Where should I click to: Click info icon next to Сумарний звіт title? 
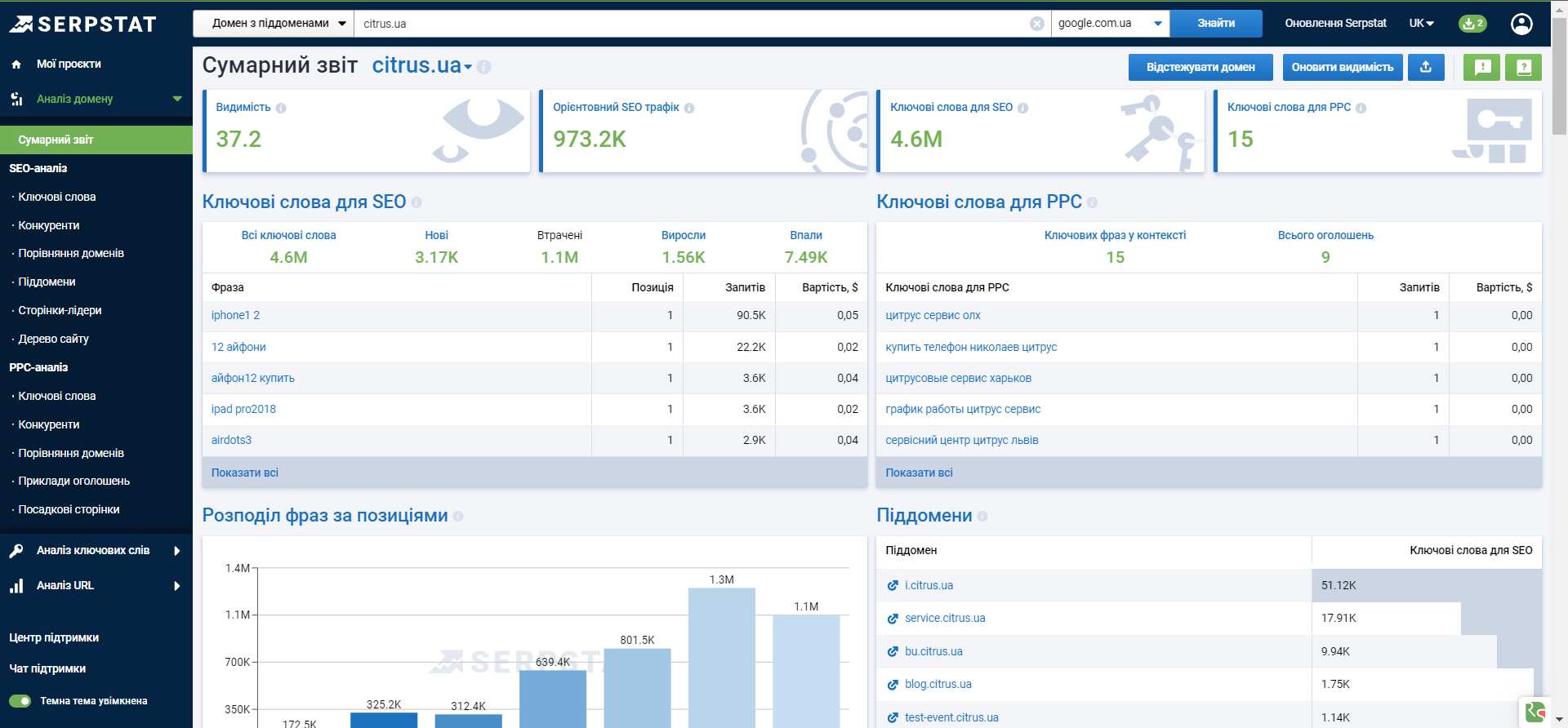[x=483, y=67]
